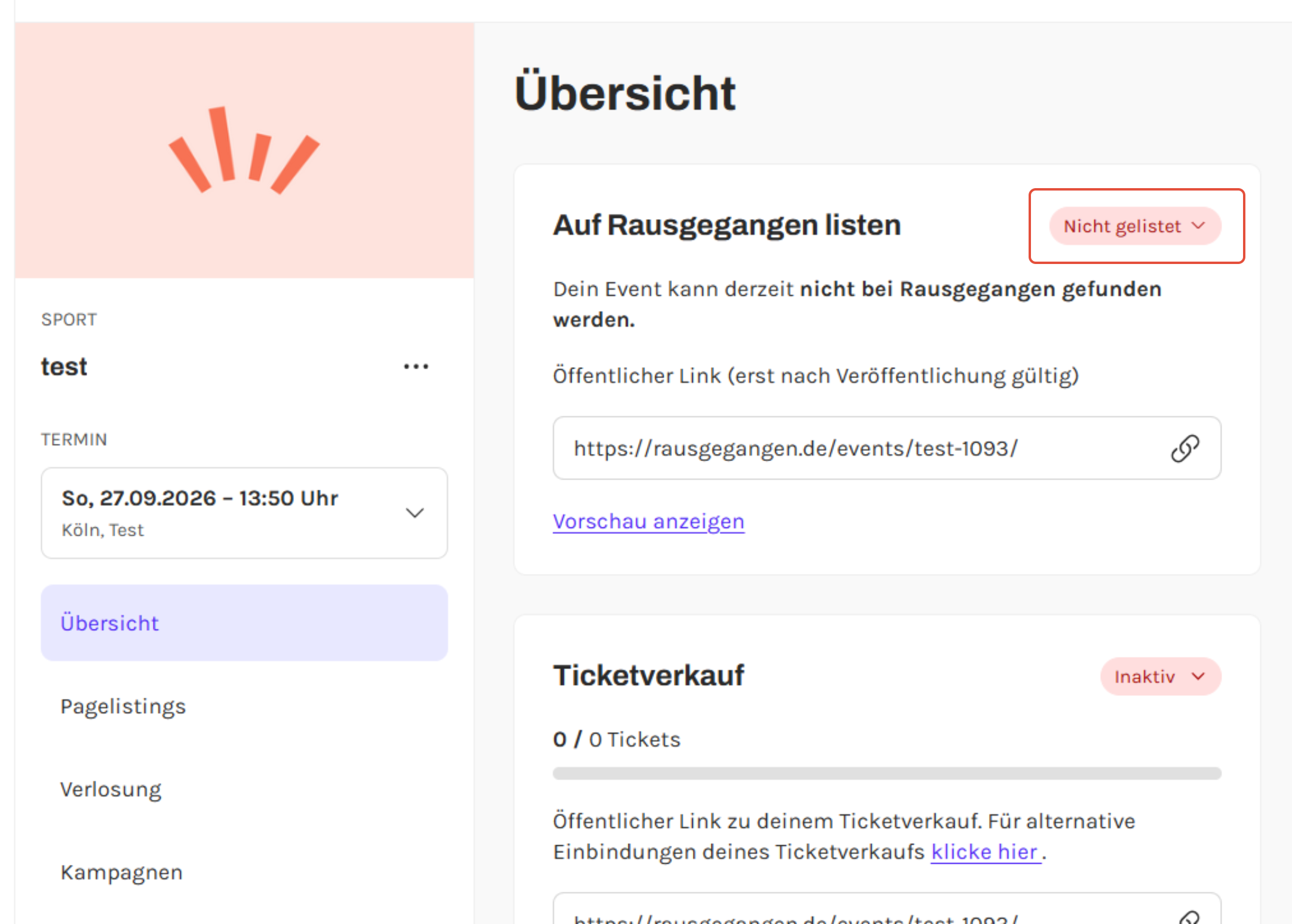This screenshot has height=924, width=1292.
Task: Click the public event URL field
Action: (836, 449)
